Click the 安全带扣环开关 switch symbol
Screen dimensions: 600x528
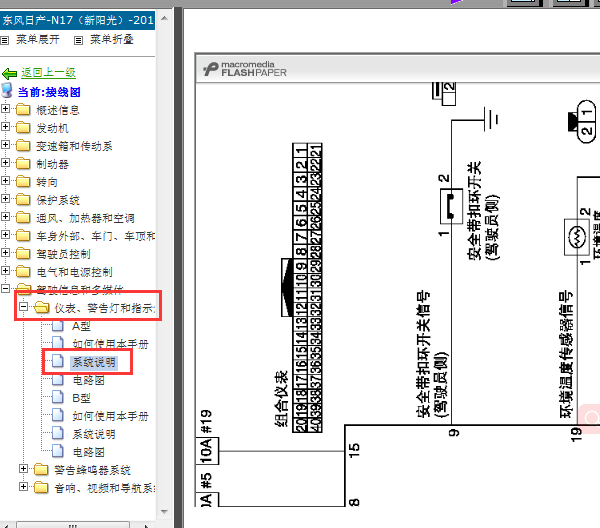pyautogui.click(x=451, y=206)
